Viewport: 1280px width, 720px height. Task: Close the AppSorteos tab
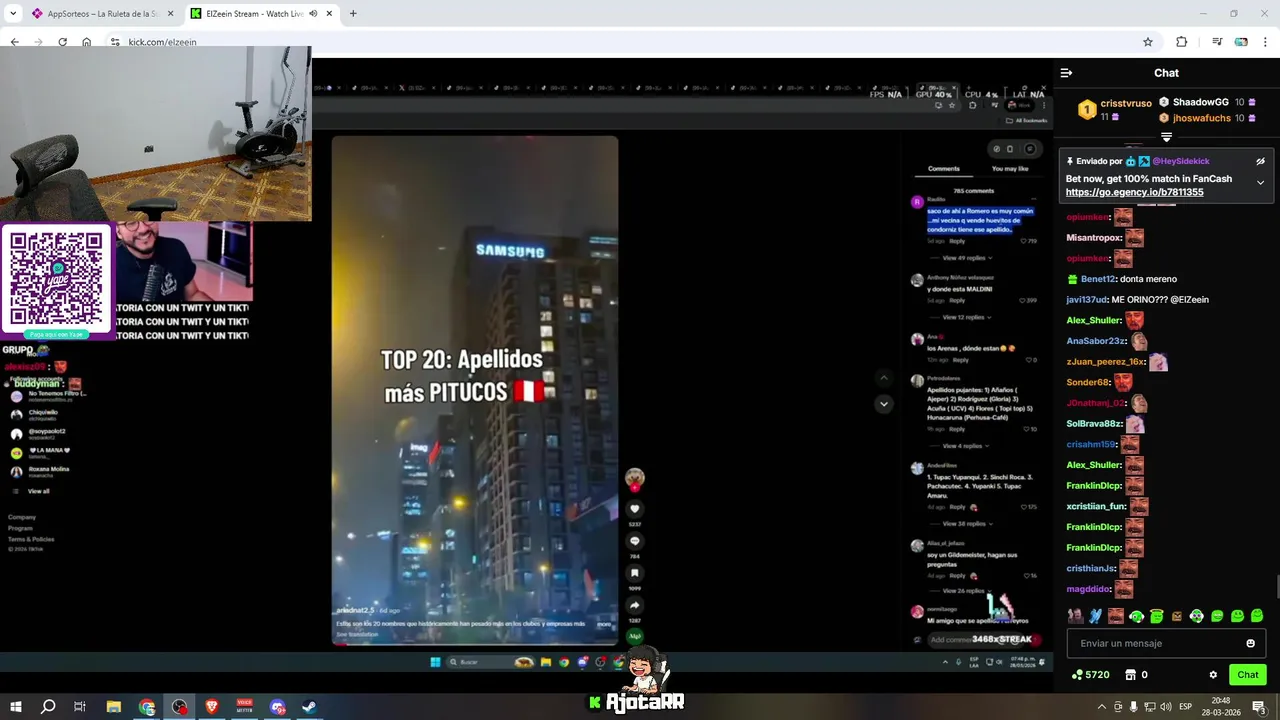tap(170, 14)
